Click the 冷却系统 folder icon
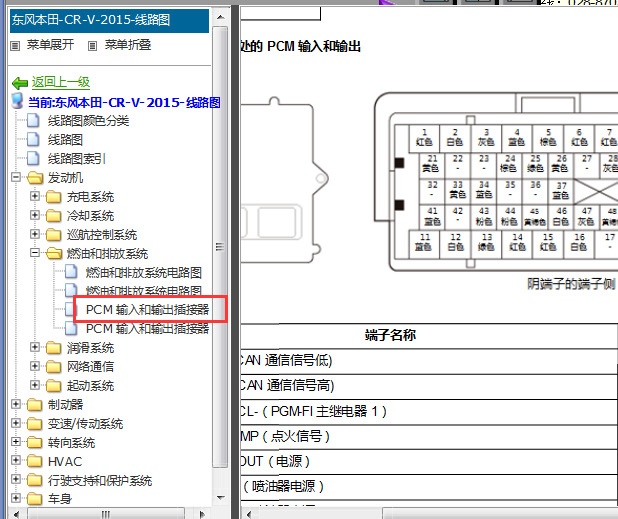618x519 pixels. pyautogui.click(x=54, y=216)
